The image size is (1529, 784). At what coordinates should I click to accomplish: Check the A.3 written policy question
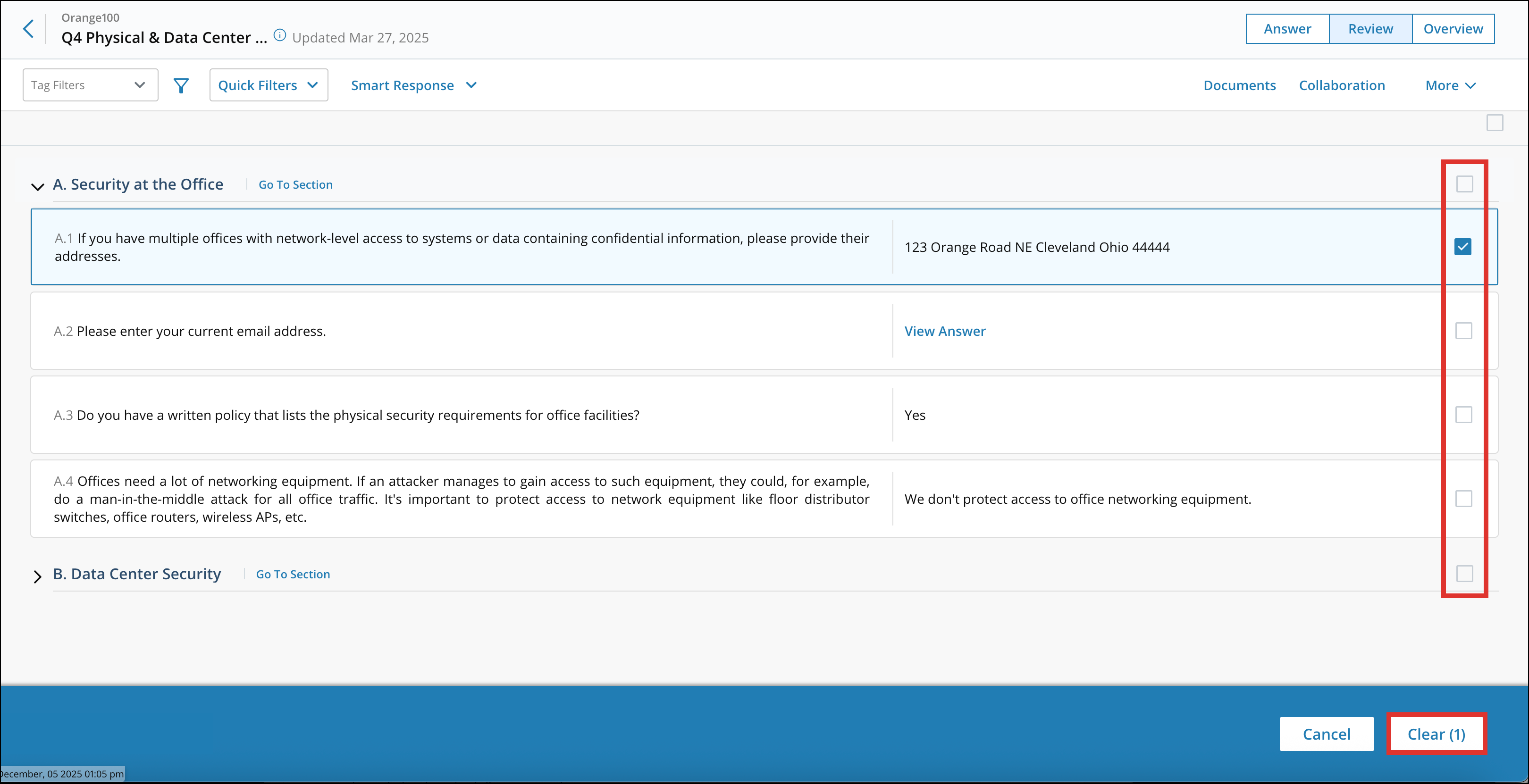pyautogui.click(x=1463, y=415)
